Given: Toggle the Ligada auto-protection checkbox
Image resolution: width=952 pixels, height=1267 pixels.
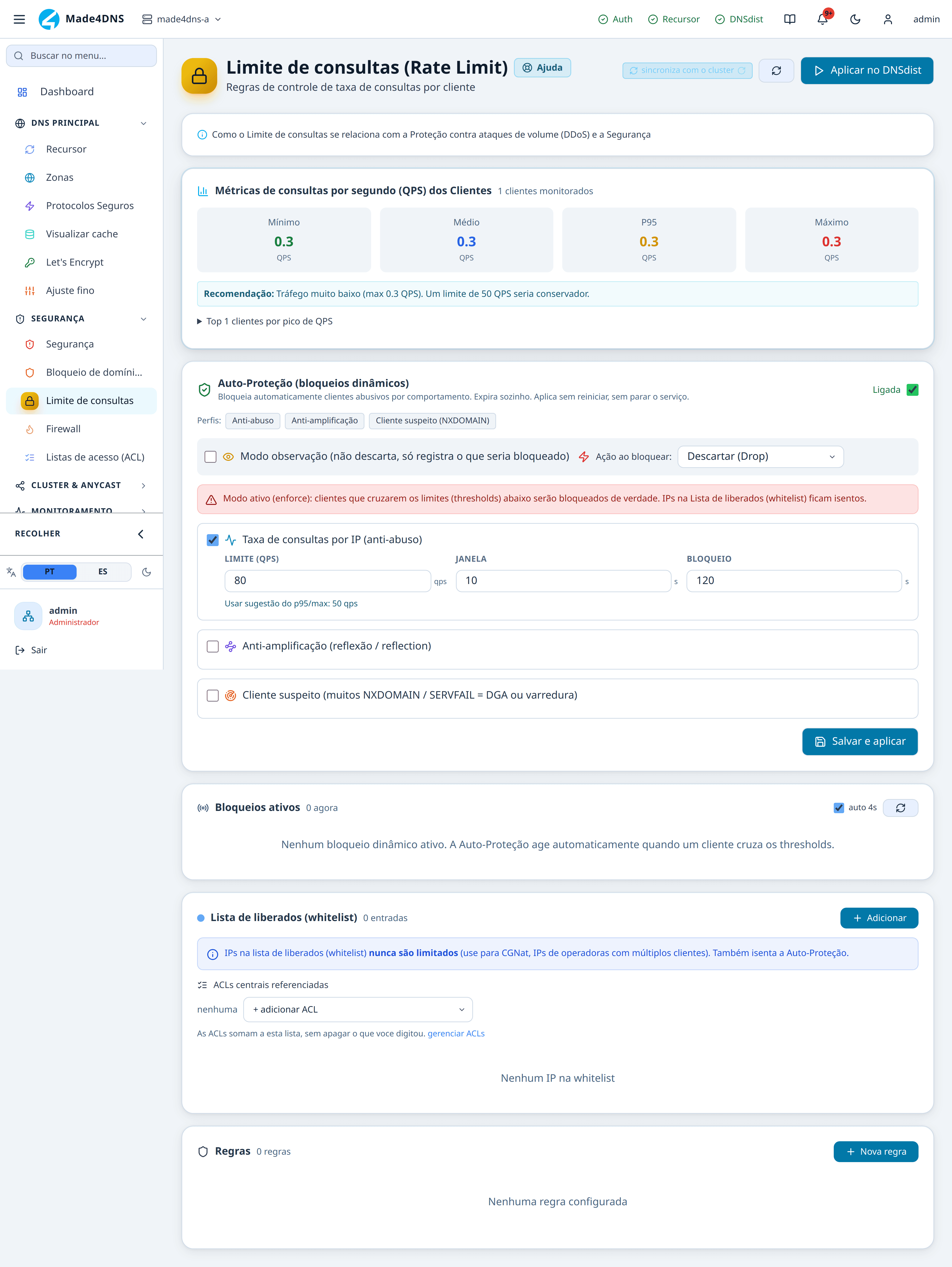Looking at the screenshot, I should tap(913, 390).
